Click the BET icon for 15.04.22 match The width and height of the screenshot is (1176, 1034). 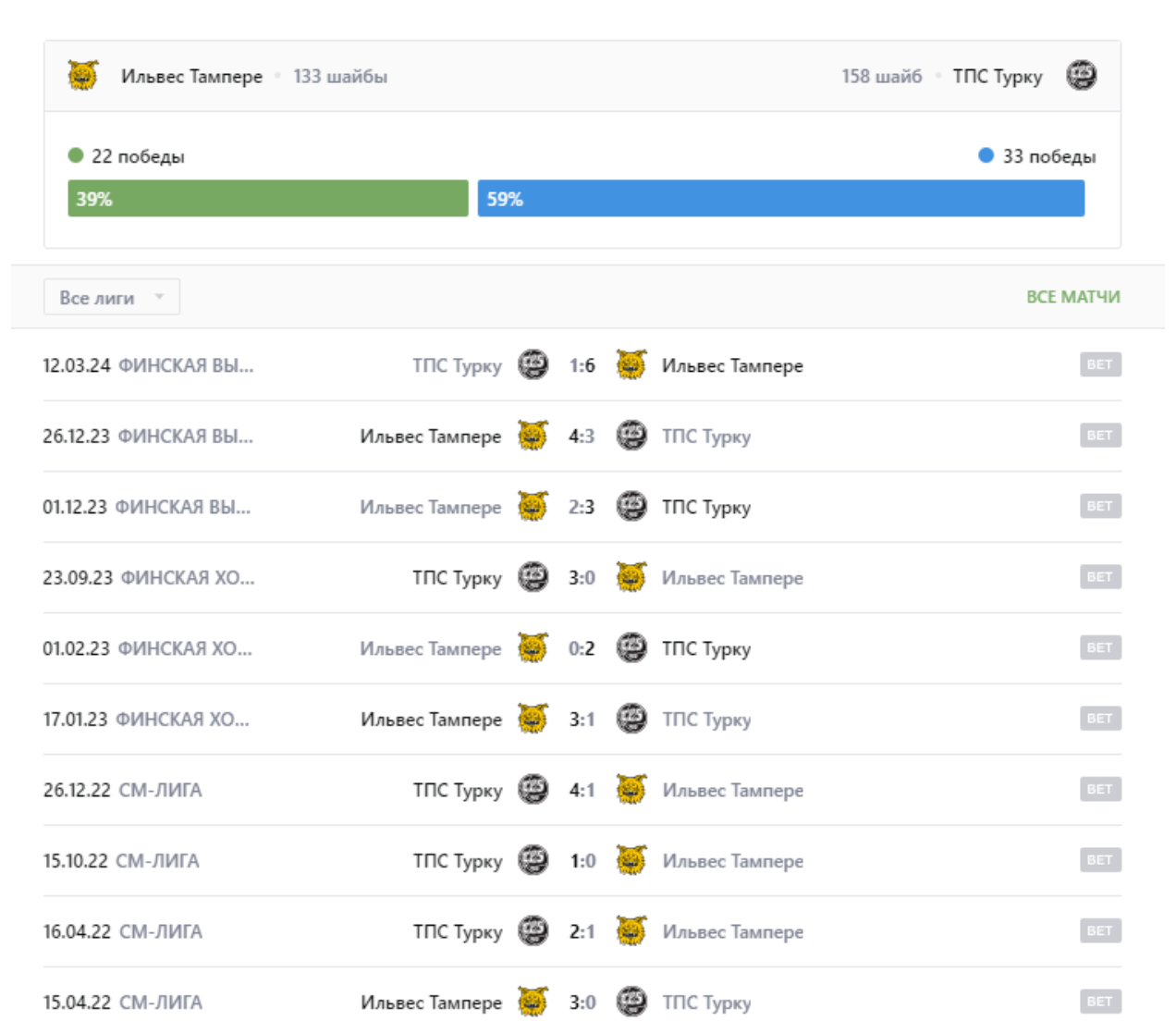[x=1100, y=1002]
